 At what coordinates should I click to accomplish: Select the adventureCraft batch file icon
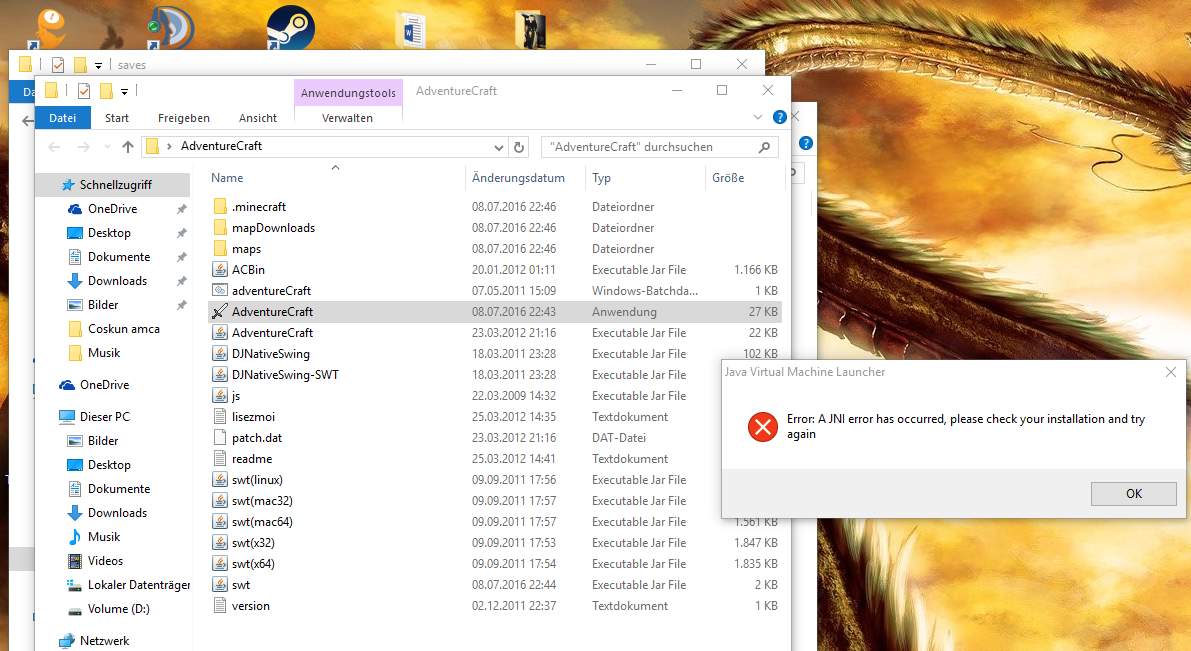[x=220, y=290]
